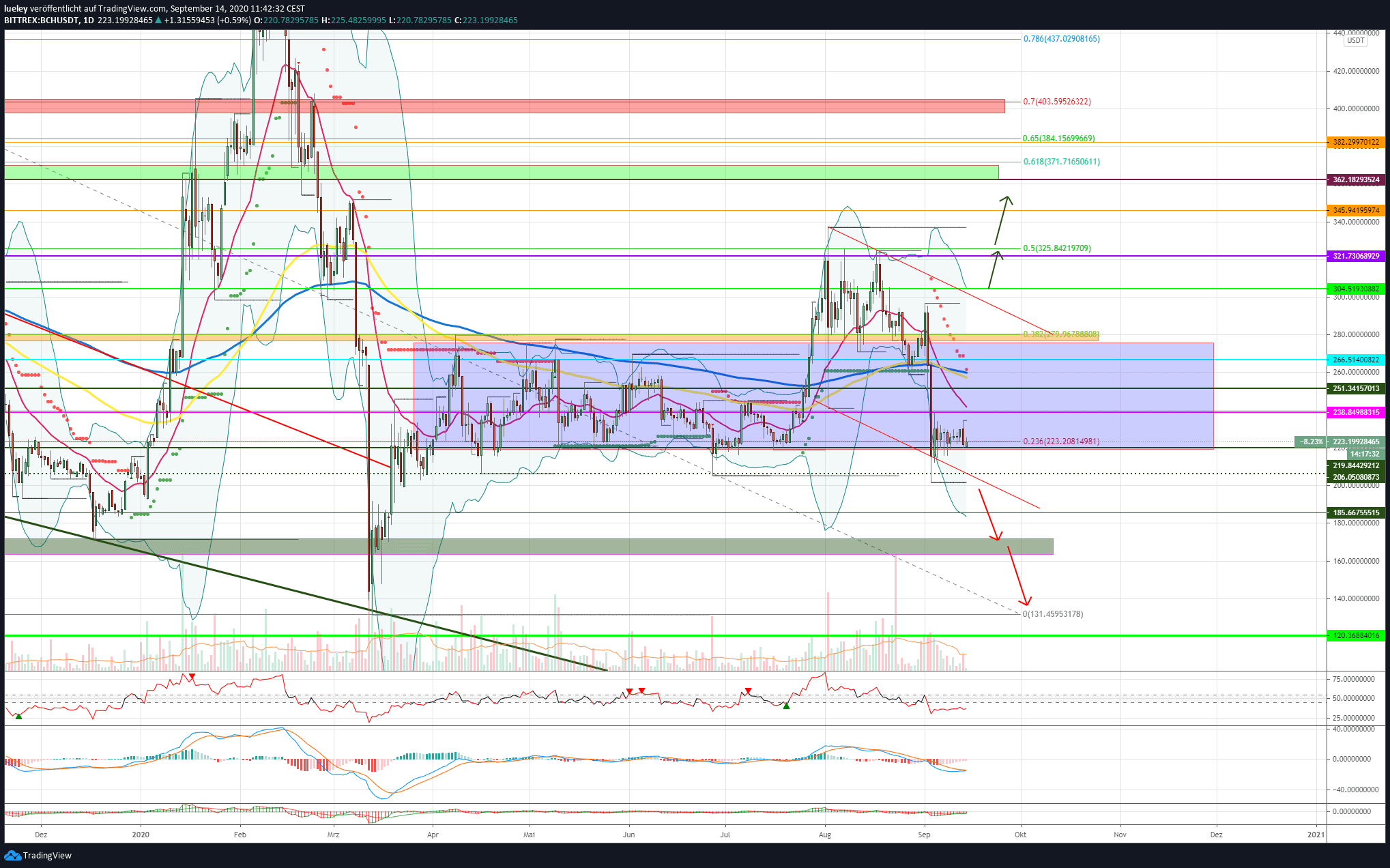Click the 75.00000000 RSI axis value
Viewport: 1390px width, 868px height.
[1353, 679]
